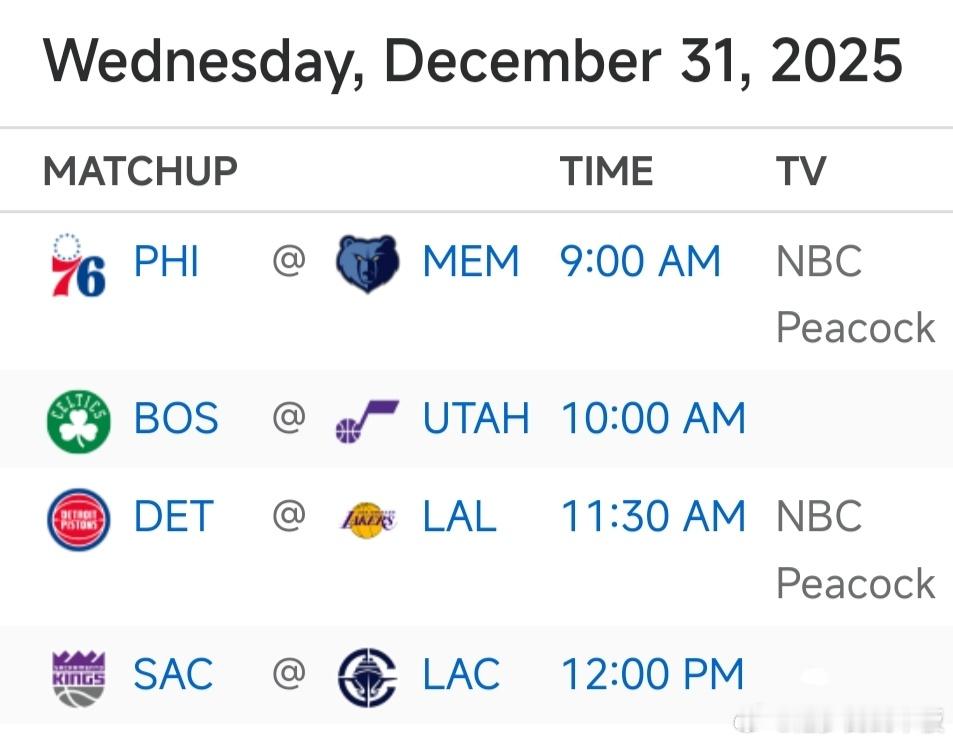Click the UTAH team abbreviation
Viewport: 953px width, 742px height.
coord(476,418)
